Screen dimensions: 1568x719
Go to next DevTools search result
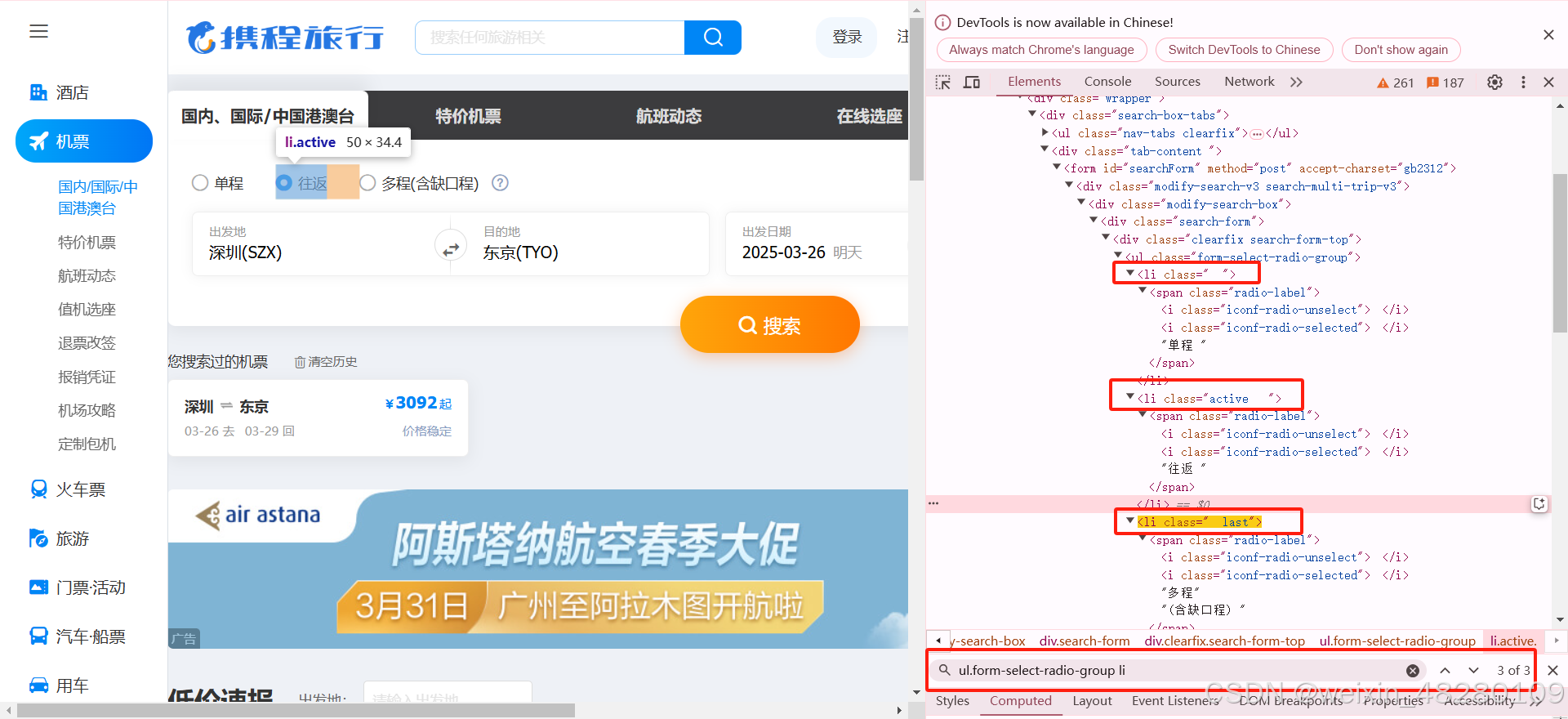click(1473, 671)
